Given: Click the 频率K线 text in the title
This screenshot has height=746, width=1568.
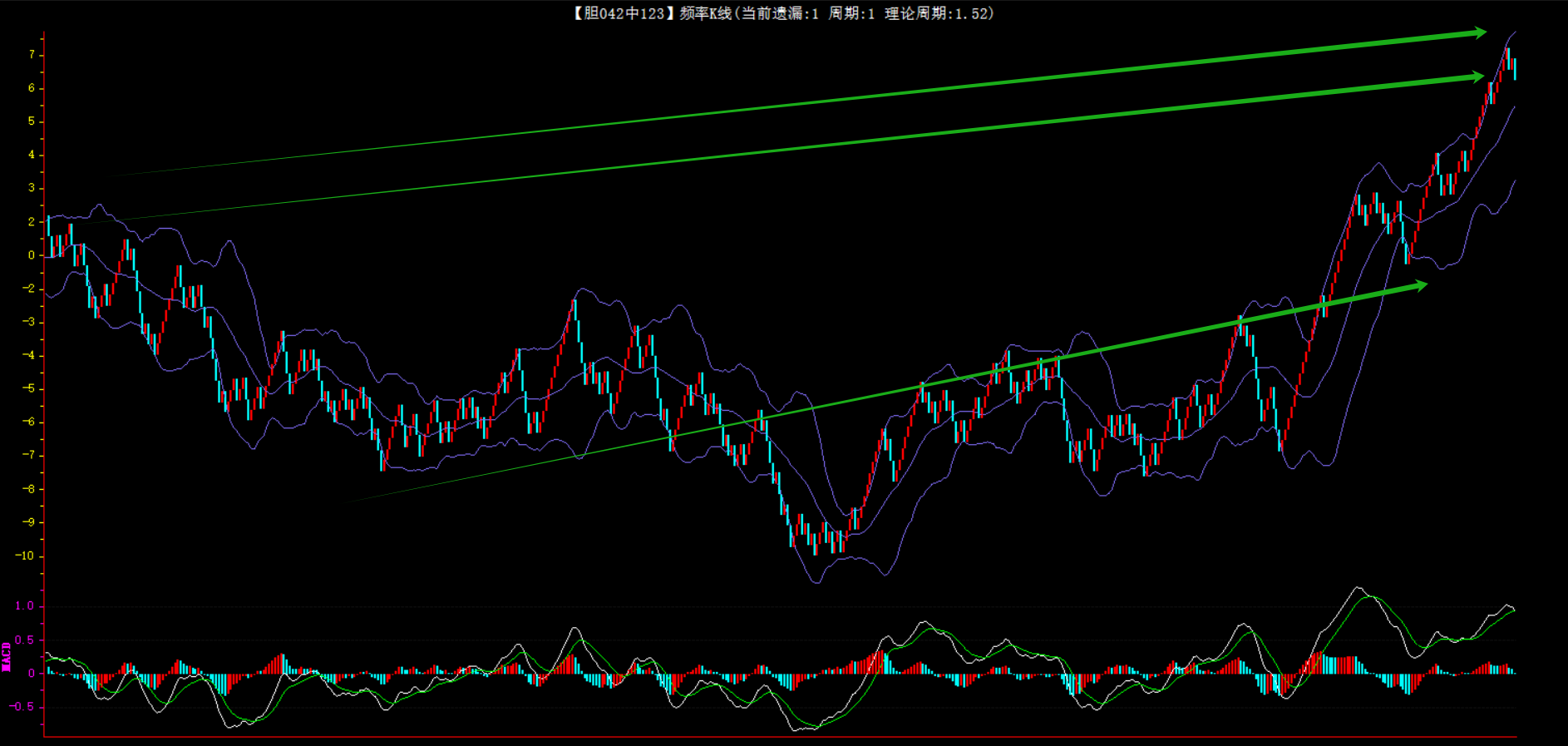Looking at the screenshot, I should (705, 13).
